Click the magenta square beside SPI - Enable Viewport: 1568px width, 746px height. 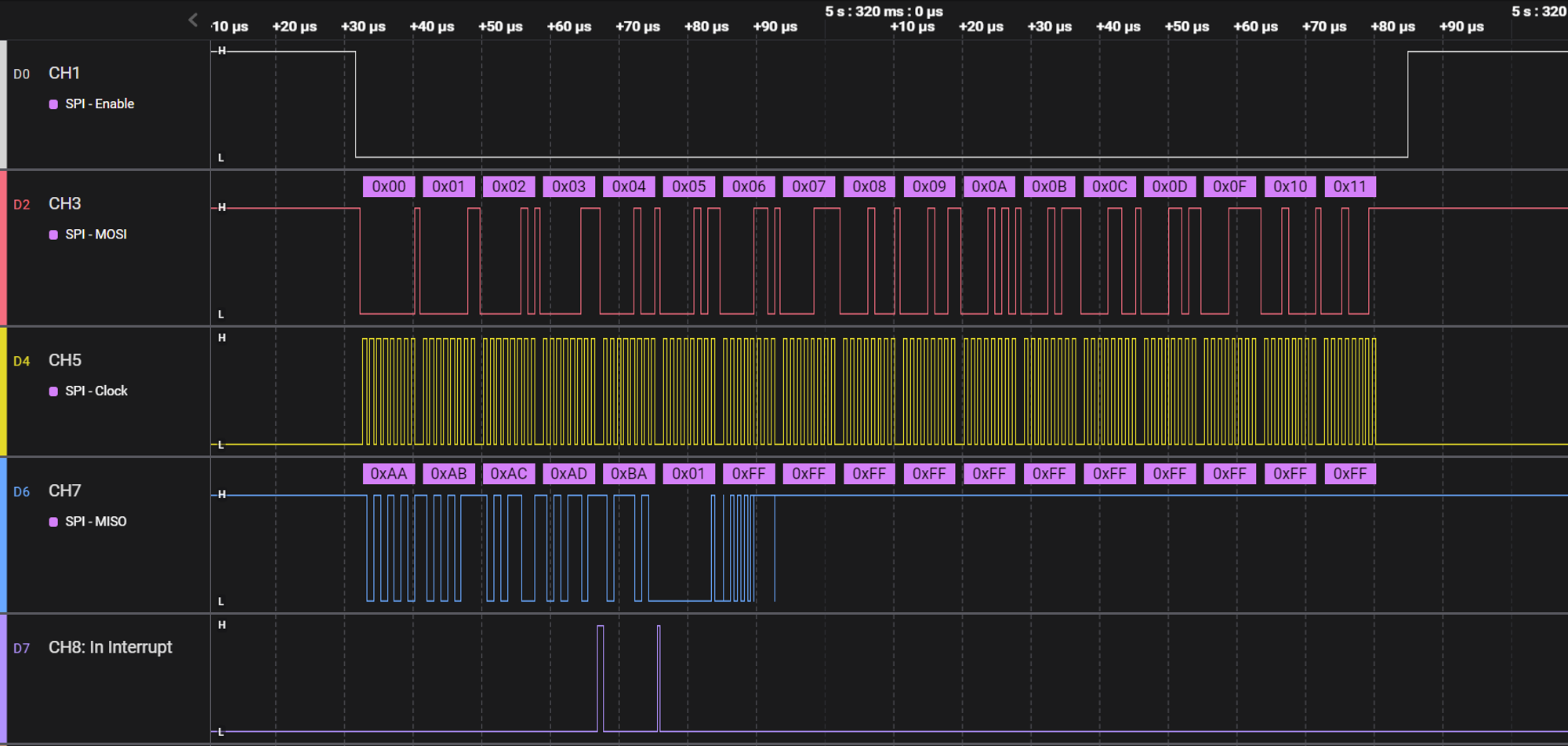coord(53,104)
